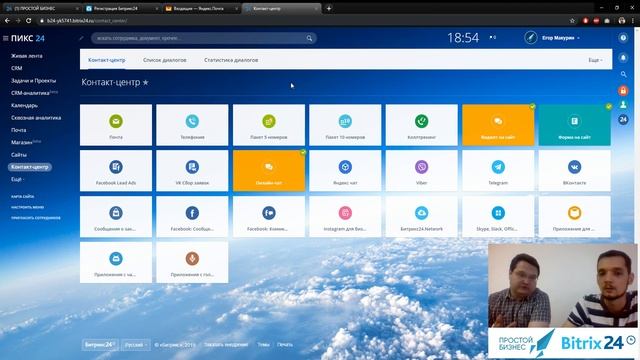Screen dimensions: 640x360
Task: Open the notifications bell in right panel
Action: (x=623, y=58)
